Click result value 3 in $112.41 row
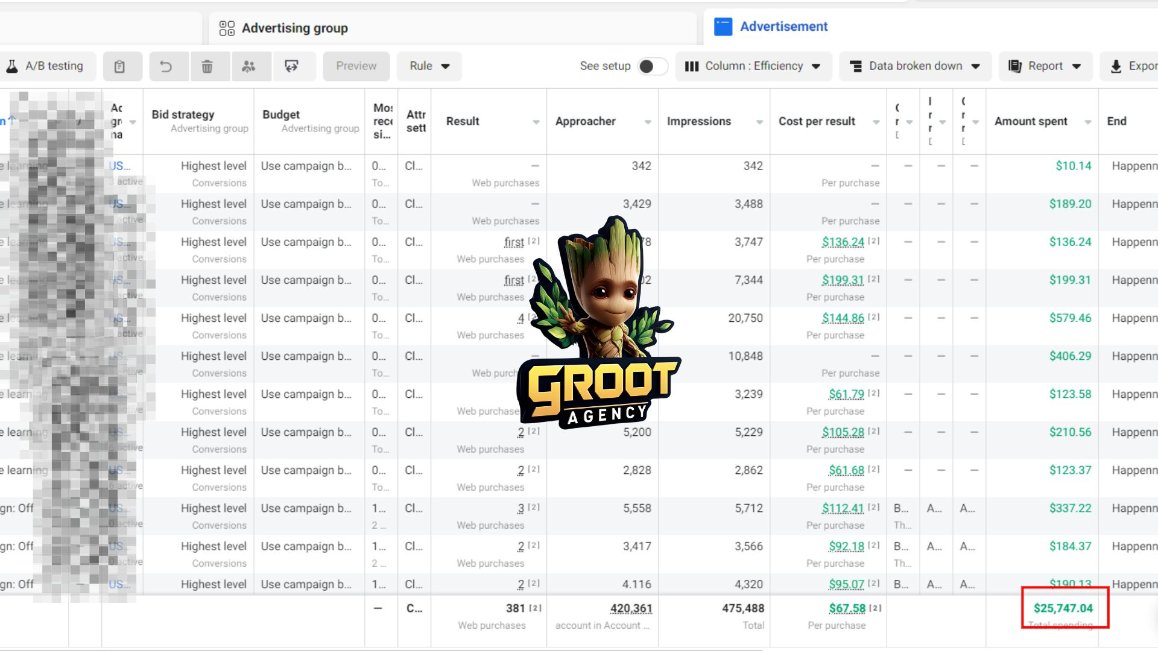 [x=521, y=508]
